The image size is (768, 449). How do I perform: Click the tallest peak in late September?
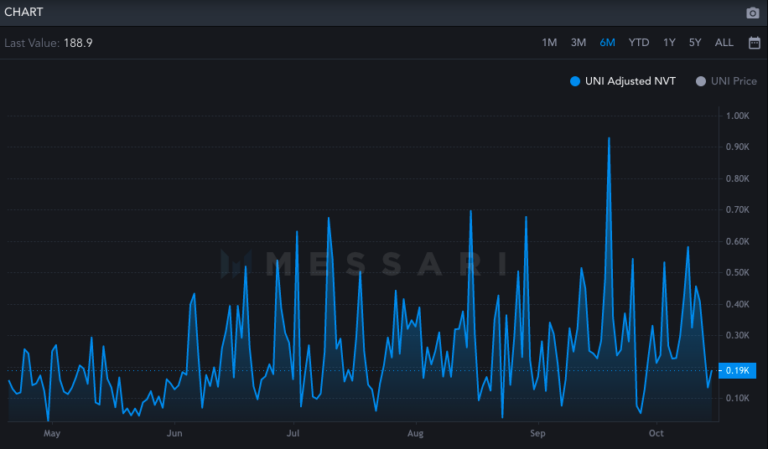tap(609, 139)
